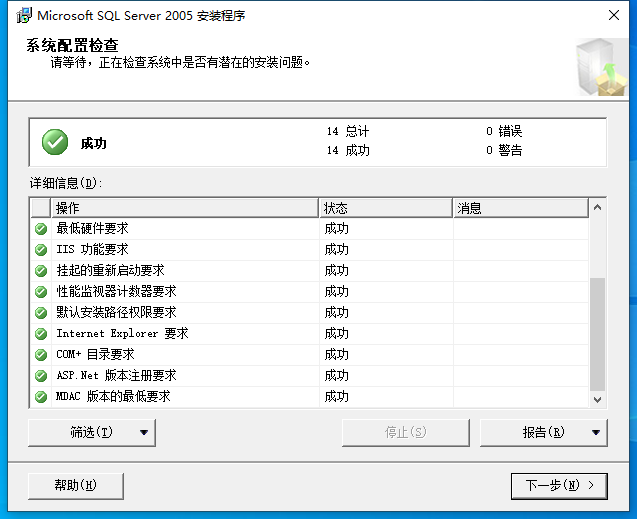Select the 最低硬件要求 row text
Image resolution: width=637 pixels, height=519 pixels.
[92, 229]
